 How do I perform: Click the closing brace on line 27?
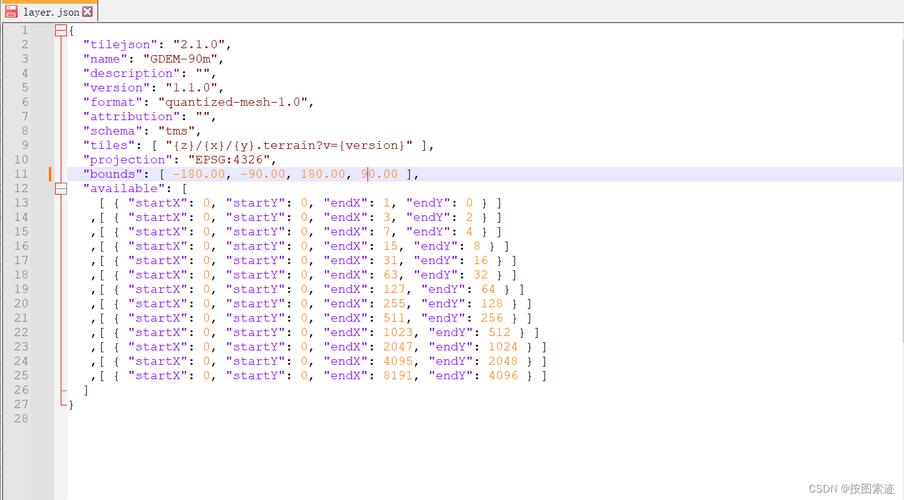pos(71,405)
